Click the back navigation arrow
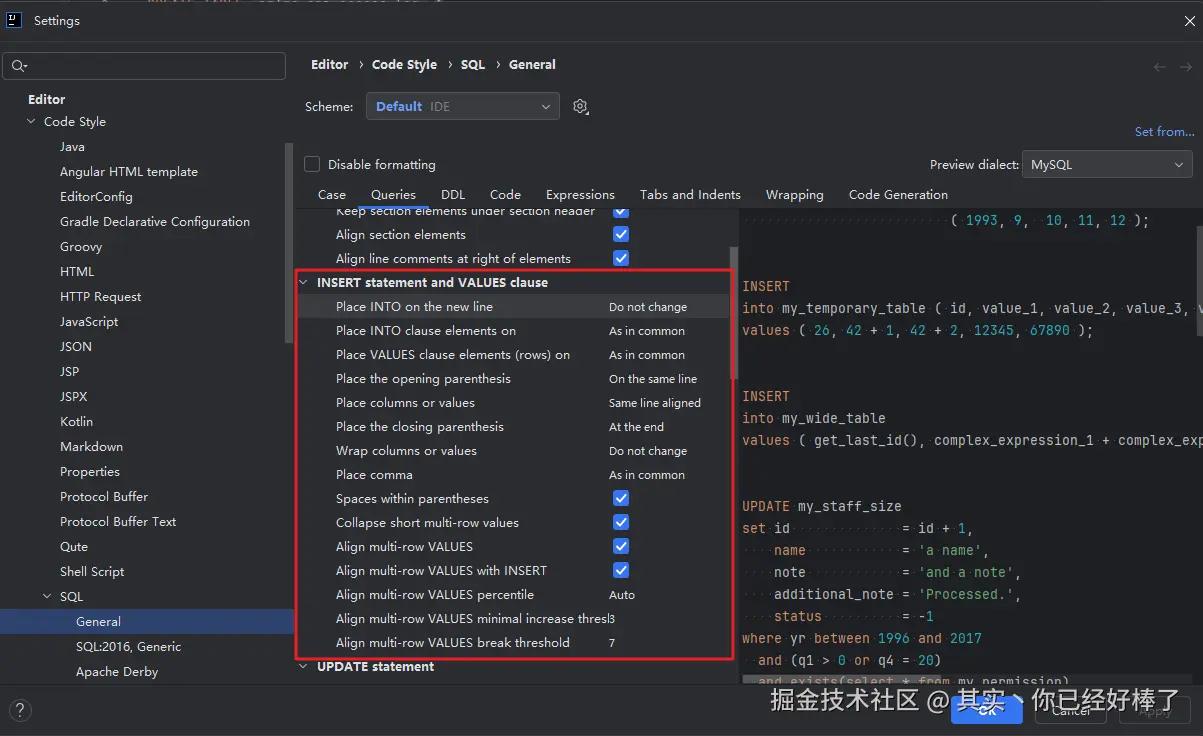 [x=1160, y=66]
